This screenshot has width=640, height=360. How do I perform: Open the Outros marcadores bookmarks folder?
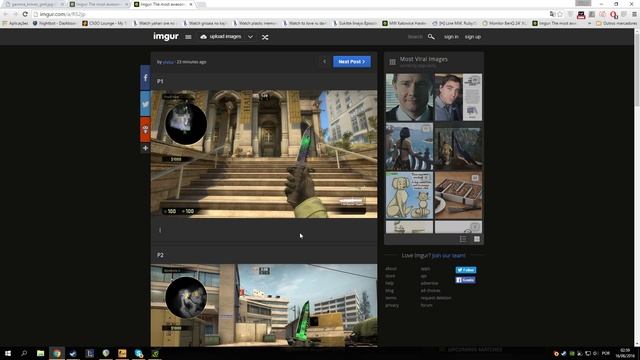pos(616,23)
